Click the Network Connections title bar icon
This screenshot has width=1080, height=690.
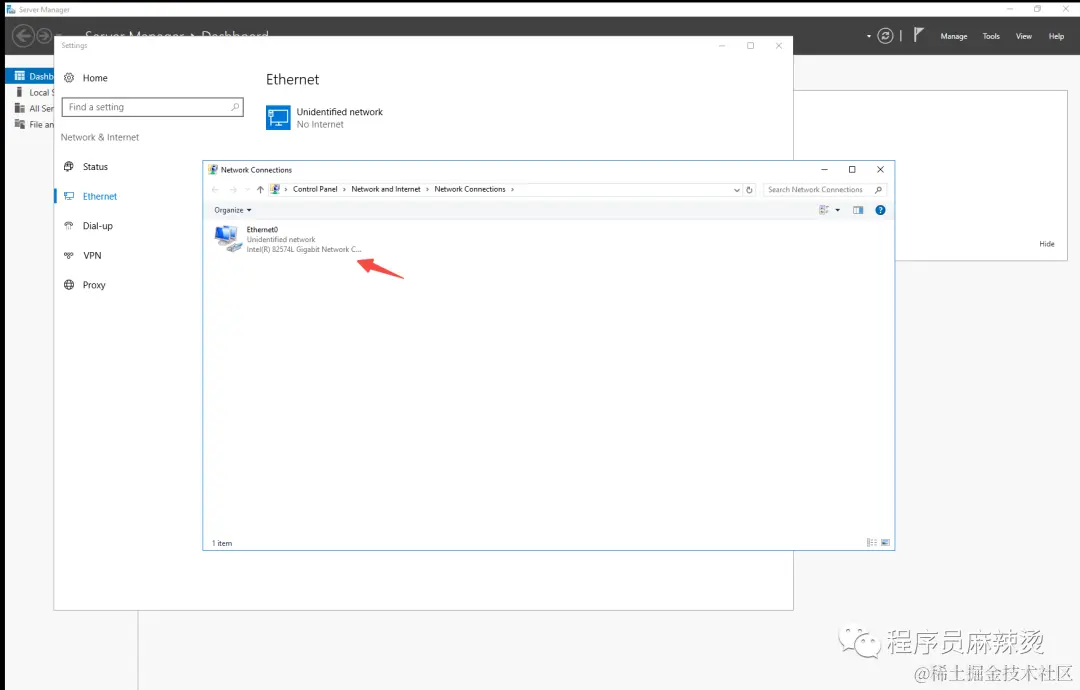pos(214,169)
